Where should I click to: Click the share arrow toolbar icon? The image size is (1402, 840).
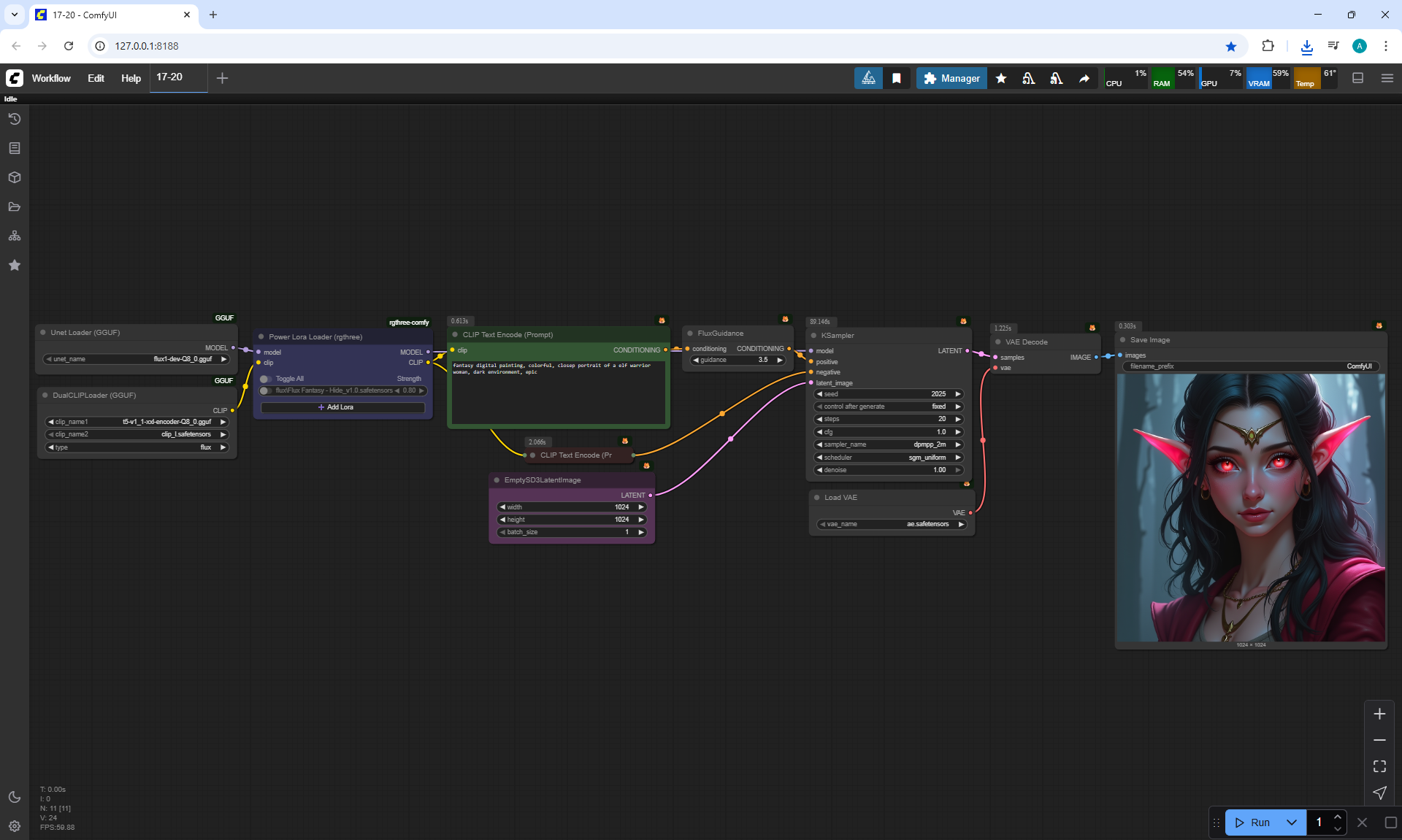pos(1084,78)
